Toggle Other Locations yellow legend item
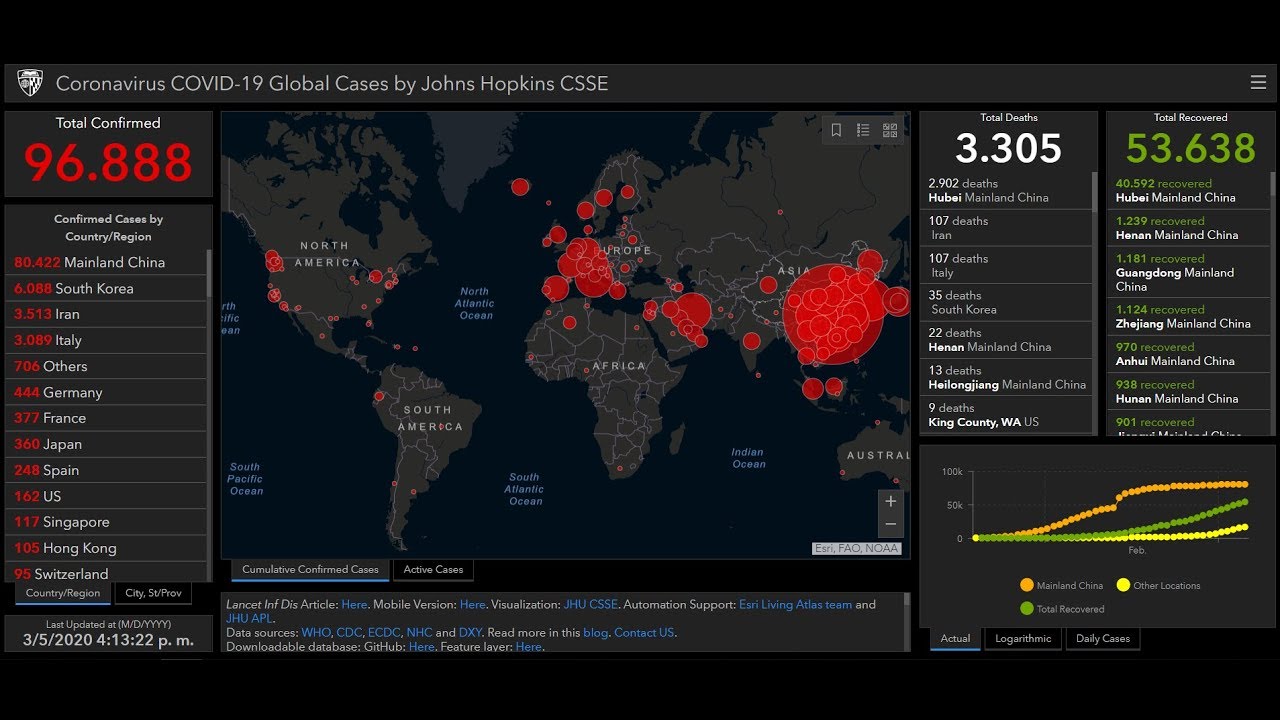This screenshot has width=1280, height=720. coord(1158,586)
